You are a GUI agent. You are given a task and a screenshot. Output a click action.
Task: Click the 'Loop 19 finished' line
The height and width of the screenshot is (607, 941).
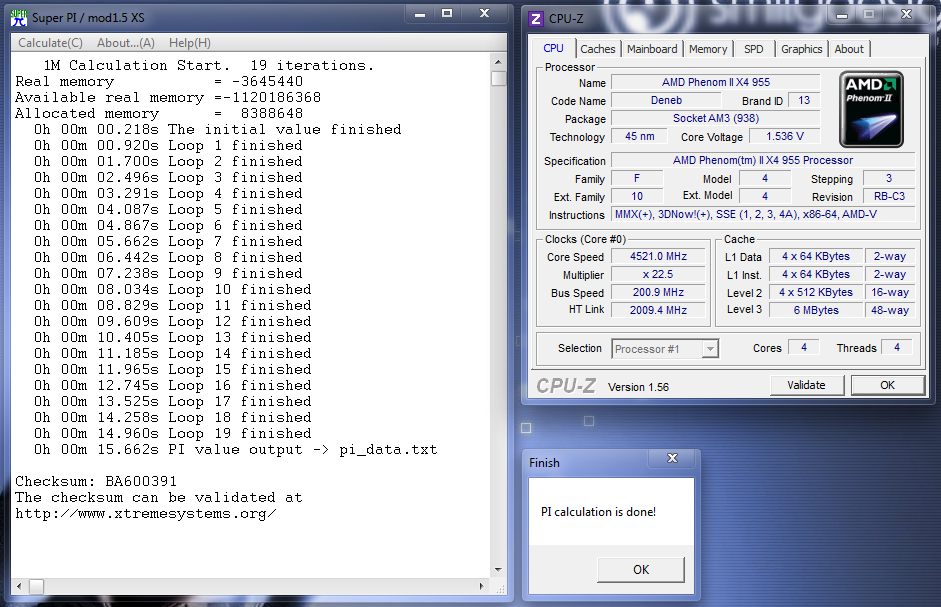tap(173, 433)
